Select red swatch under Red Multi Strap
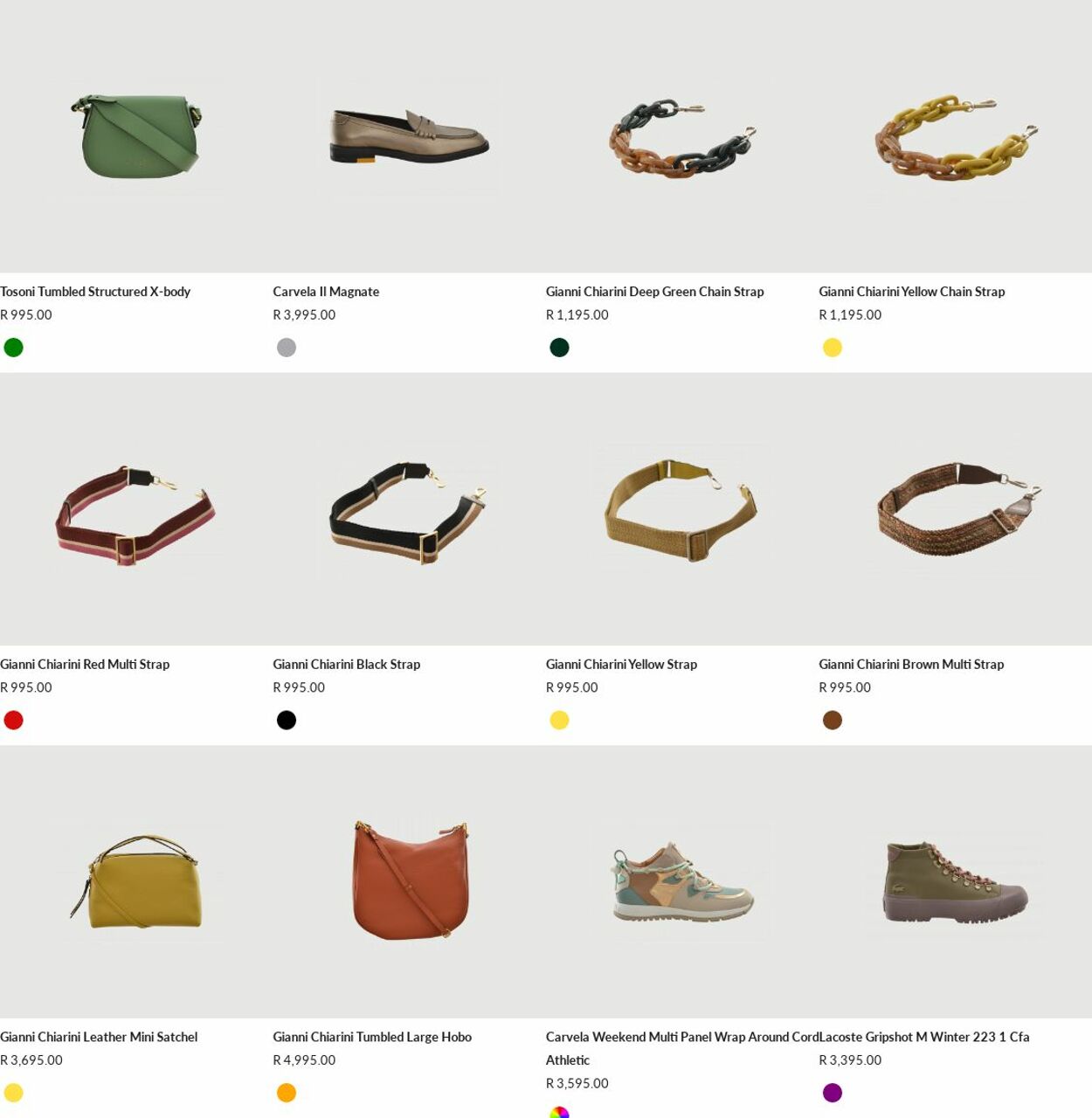Screen dimensions: 1092x1118 click(13, 721)
